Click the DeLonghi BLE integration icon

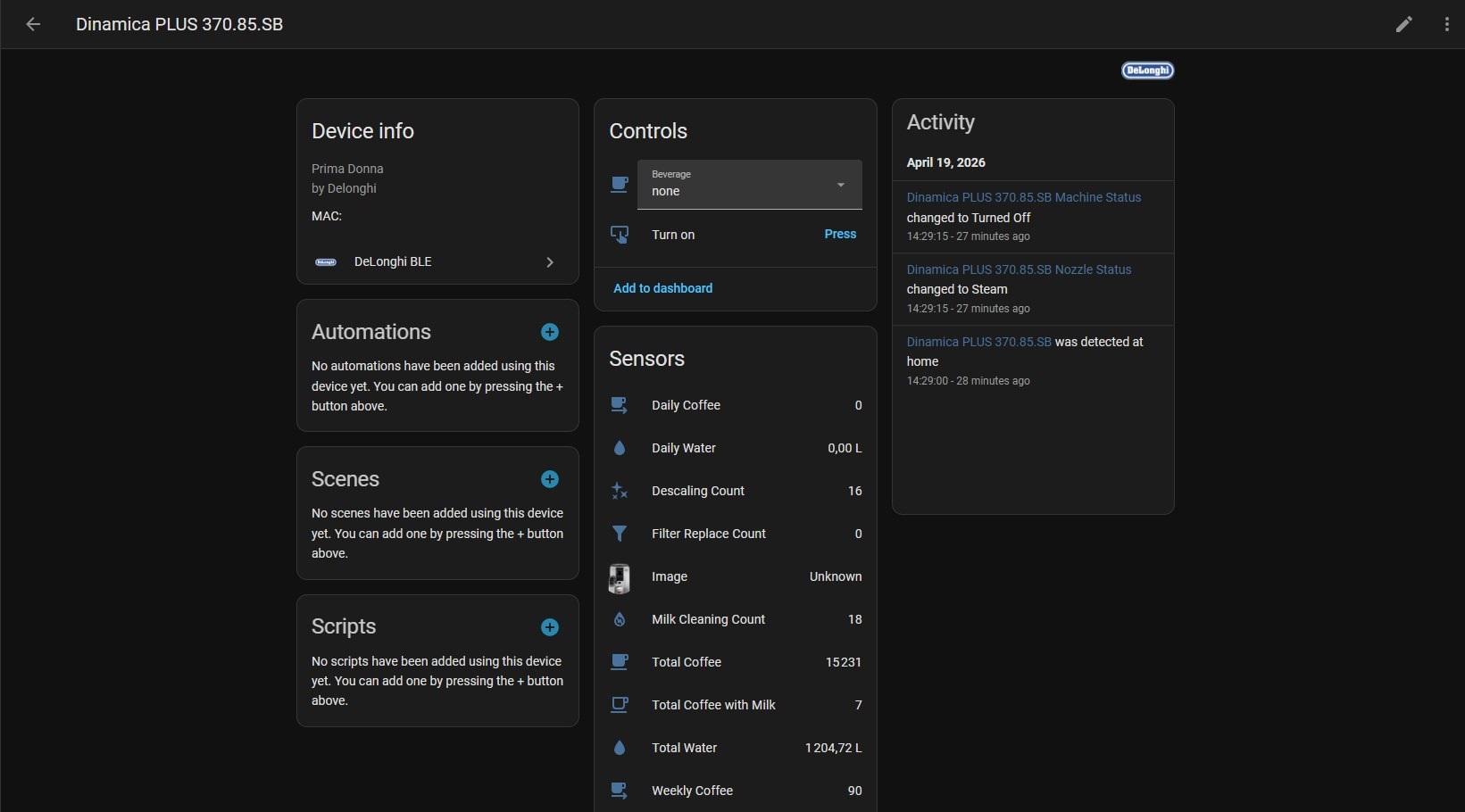click(x=326, y=262)
